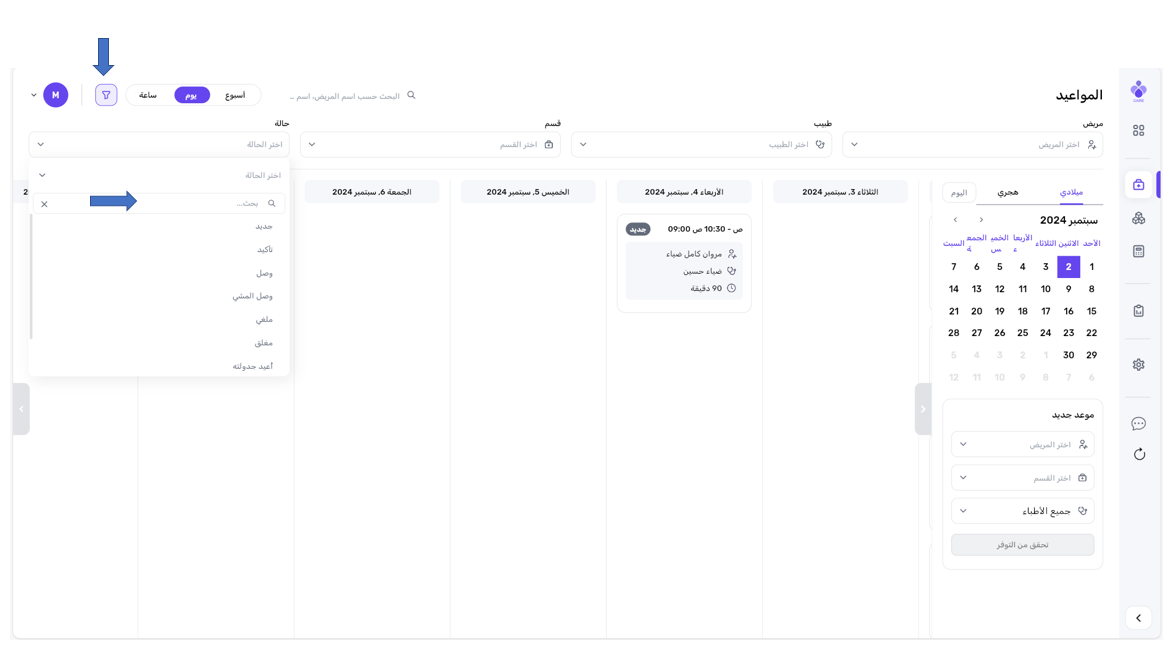Expand the جميع الأطباء dropdown in new appointment

tap(1022, 511)
